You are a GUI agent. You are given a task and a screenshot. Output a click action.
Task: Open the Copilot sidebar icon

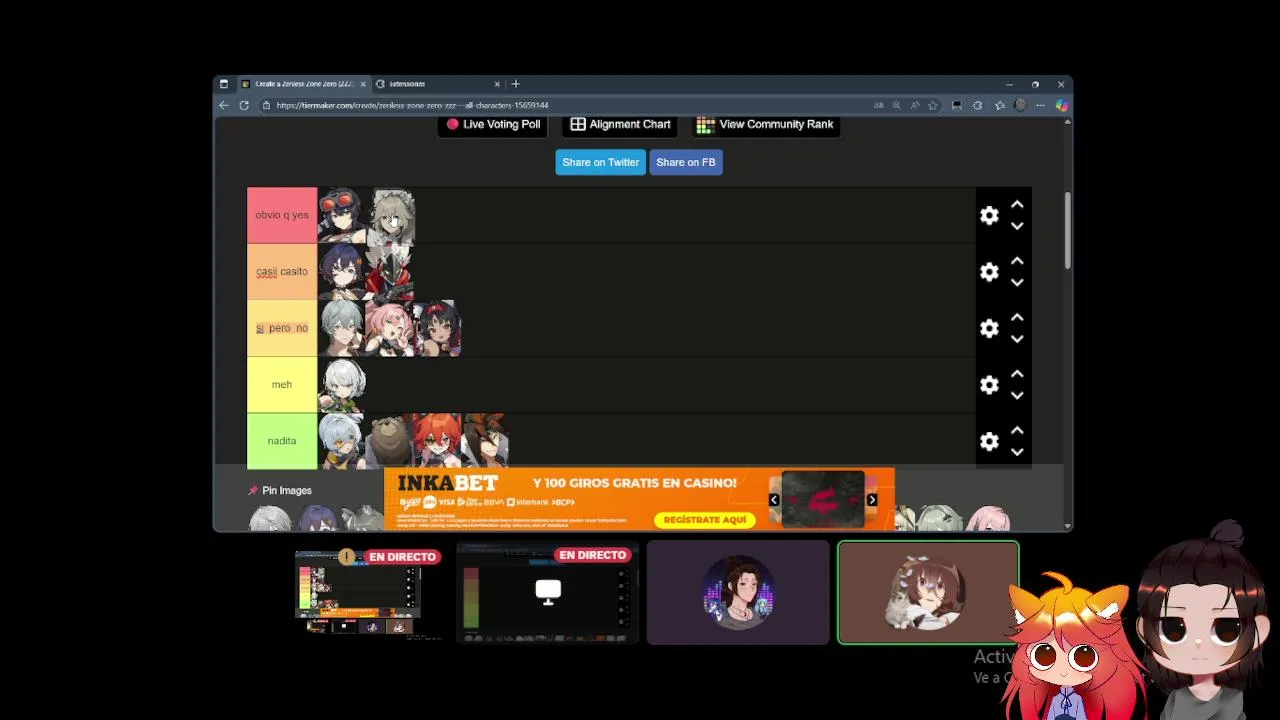[x=1061, y=105]
